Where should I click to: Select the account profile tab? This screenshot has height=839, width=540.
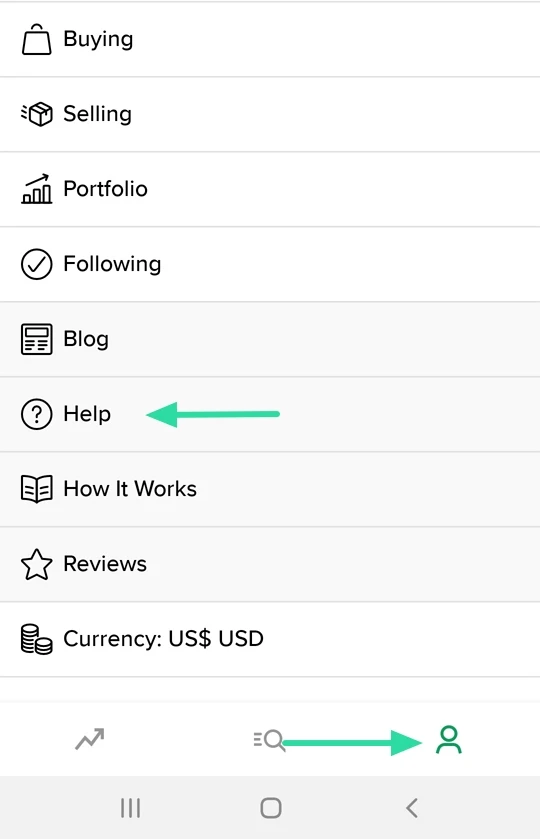pos(448,739)
